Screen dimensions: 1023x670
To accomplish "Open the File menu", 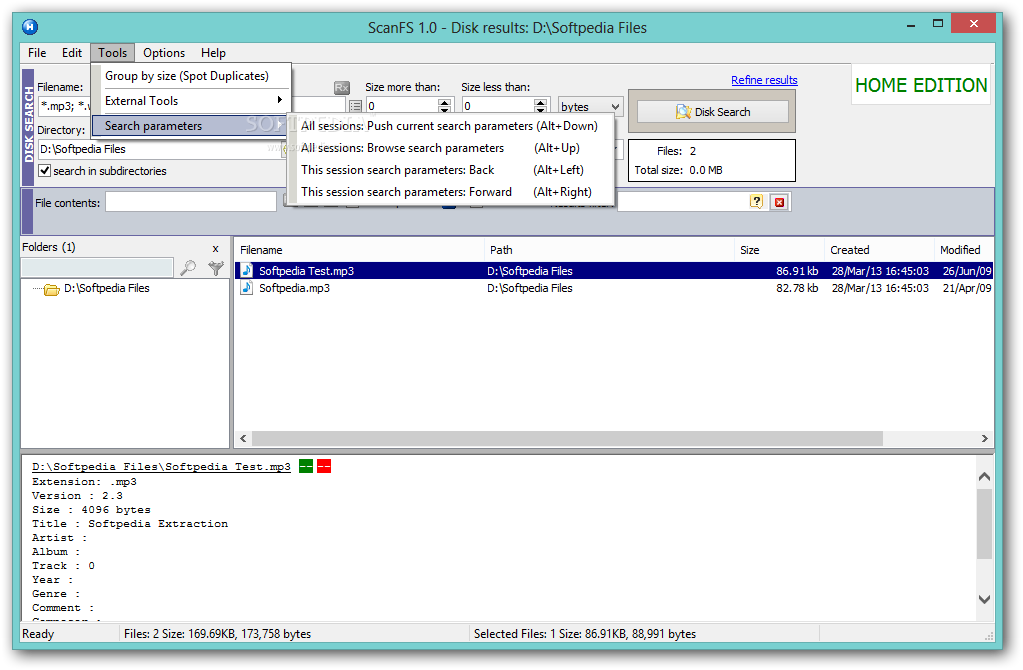I will click(x=37, y=53).
